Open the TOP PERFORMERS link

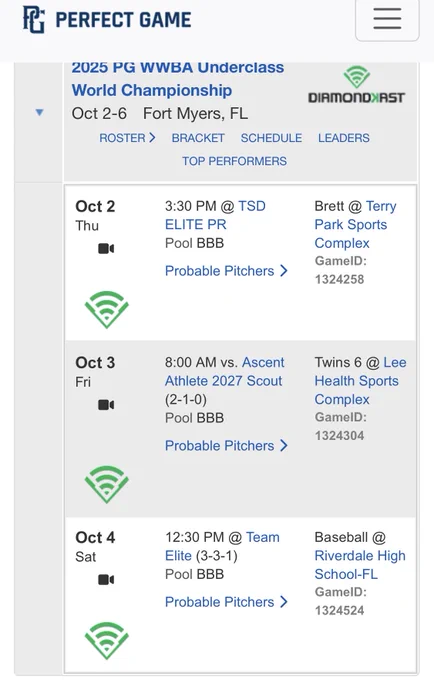click(x=234, y=161)
